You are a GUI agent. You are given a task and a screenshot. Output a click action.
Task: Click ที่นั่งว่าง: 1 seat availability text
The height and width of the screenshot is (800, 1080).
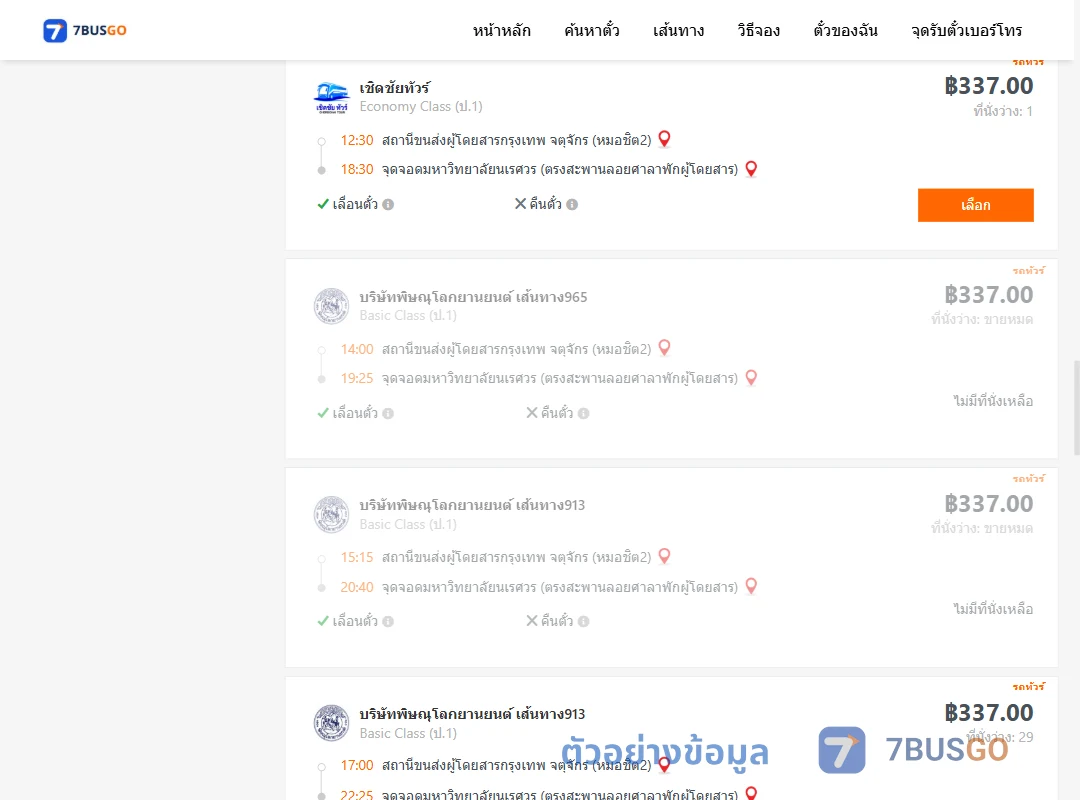[1003, 111]
